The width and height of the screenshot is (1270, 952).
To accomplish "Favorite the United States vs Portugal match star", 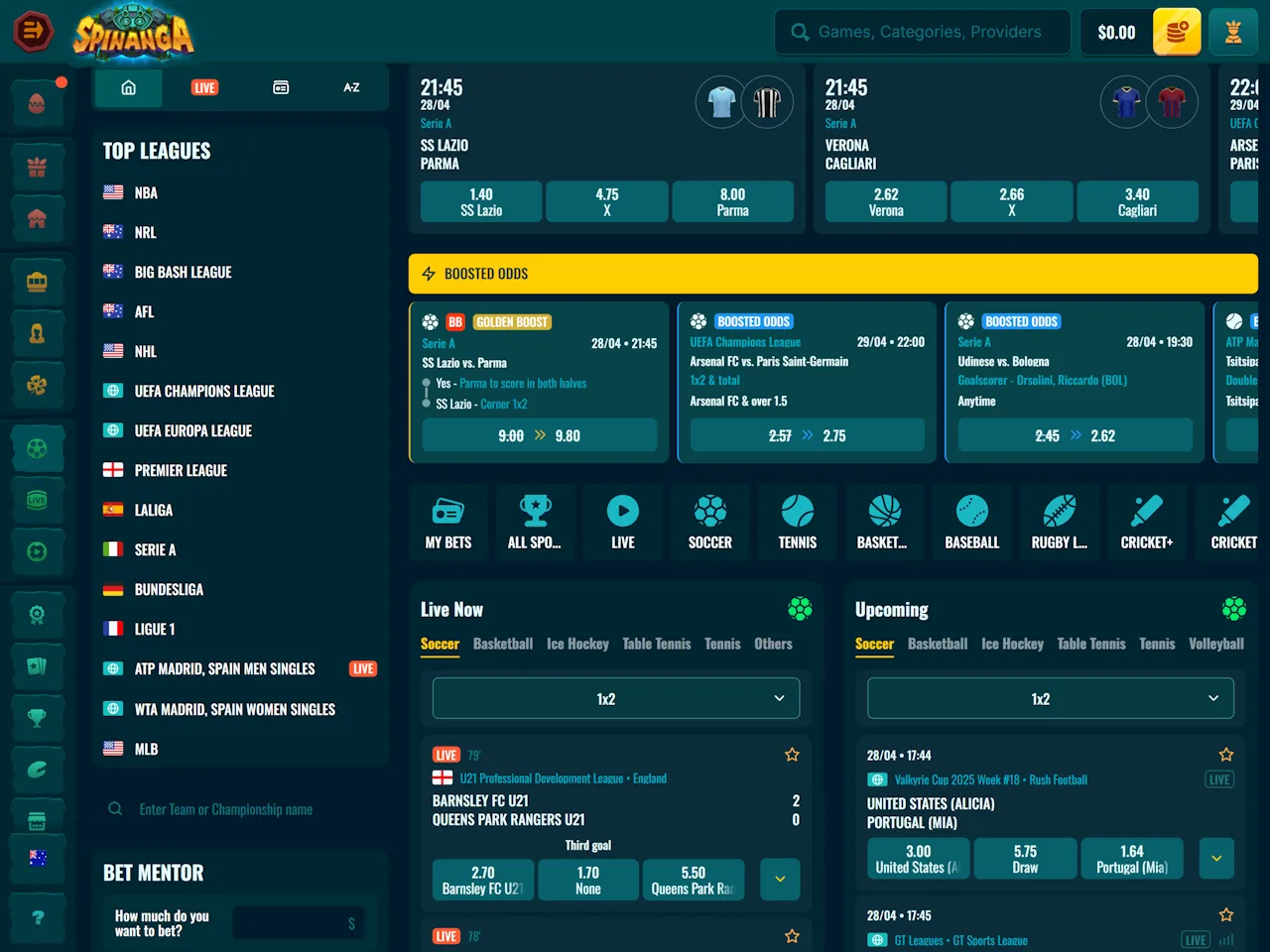I will click(x=1226, y=755).
